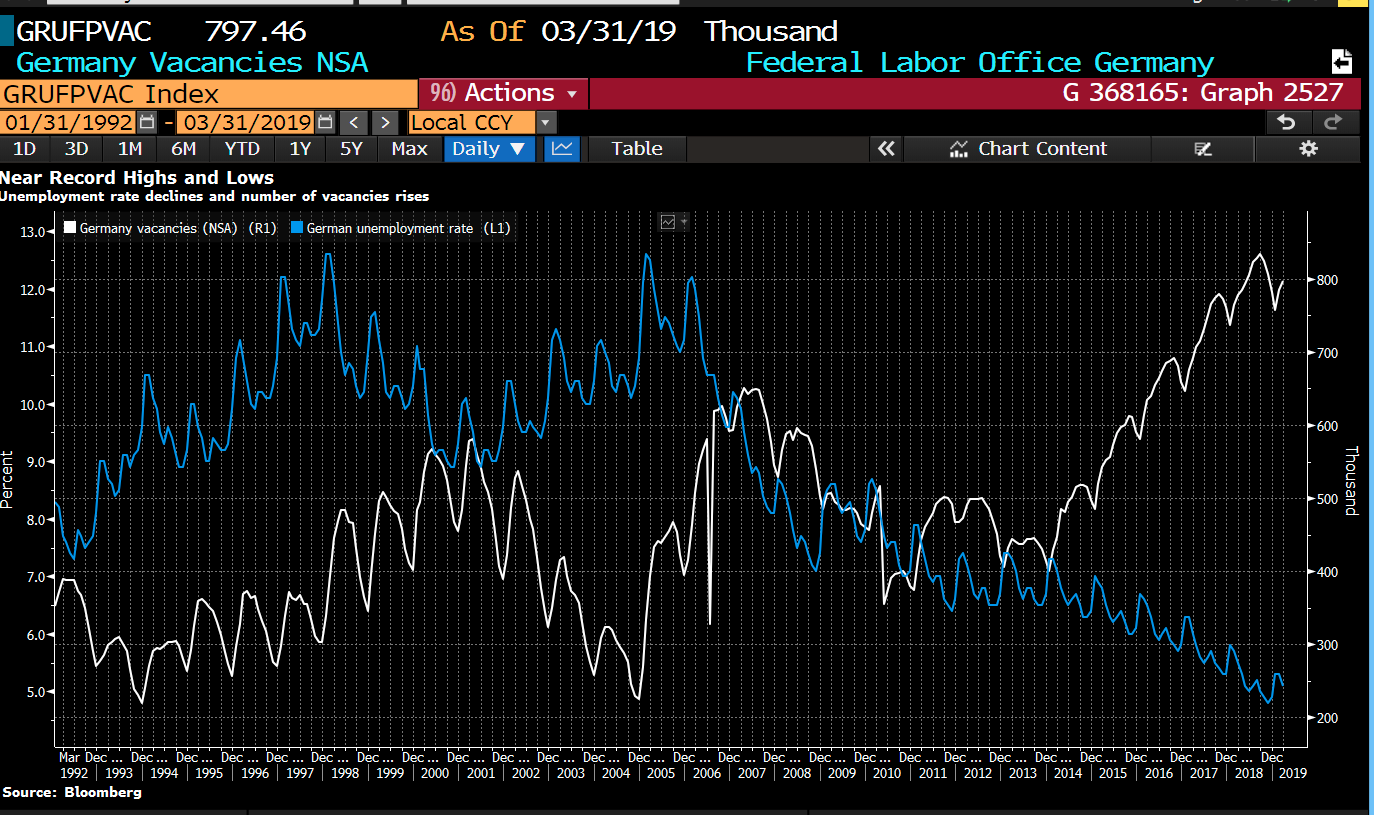Select the line chart type icon
This screenshot has width=1374, height=815.
coord(562,149)
